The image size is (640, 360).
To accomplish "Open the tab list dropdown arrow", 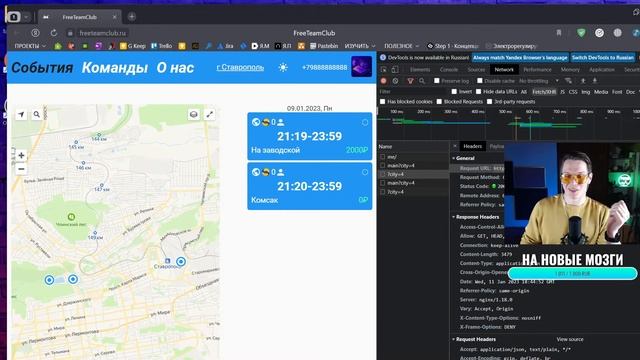I will point(26,17).
